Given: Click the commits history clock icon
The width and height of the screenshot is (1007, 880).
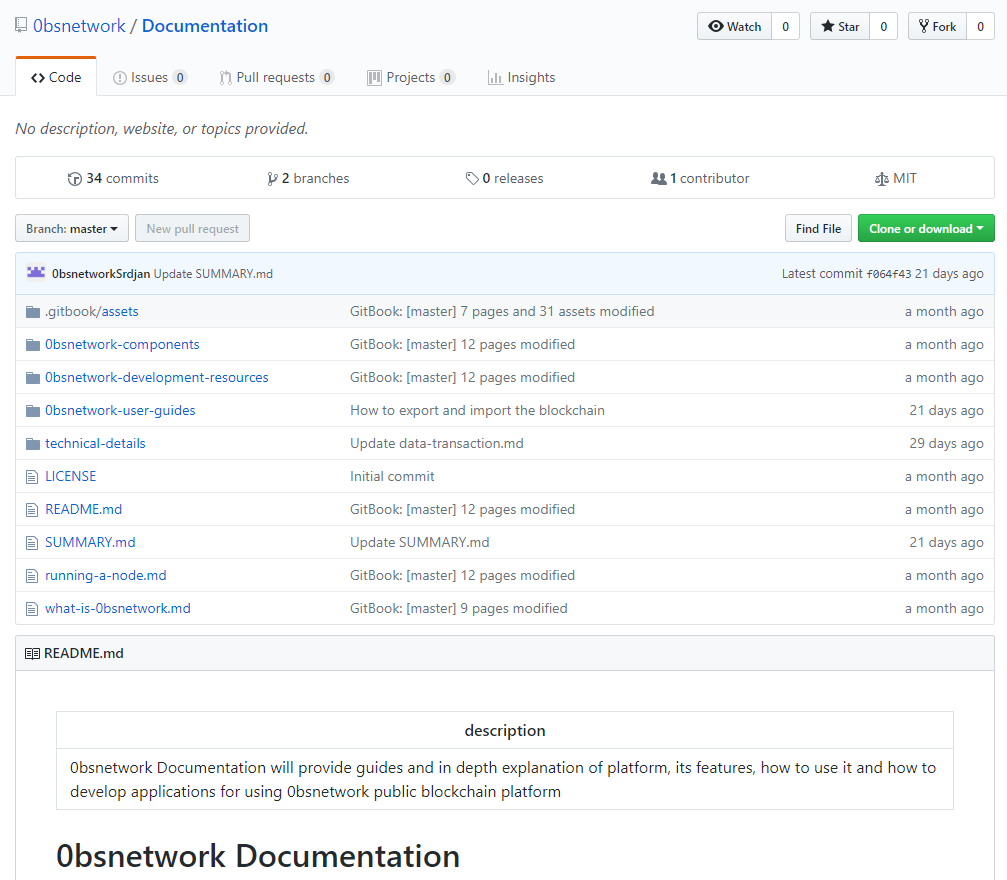Looking at the screenshot, I should tap(74, 179).
